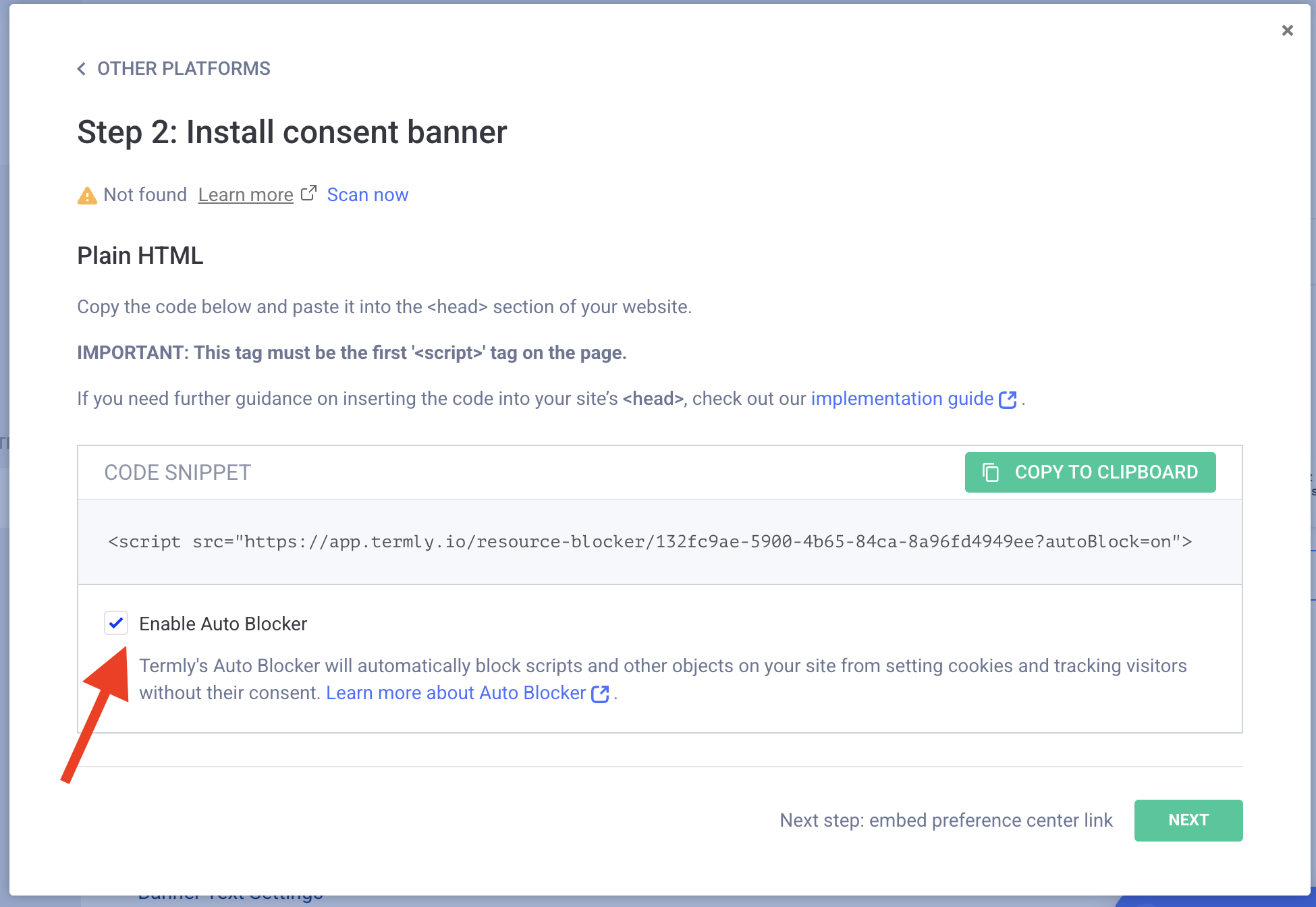Click the back chevron beside OTHER PLATFORMS
1316x907 pixels.
tap(82, 69)
